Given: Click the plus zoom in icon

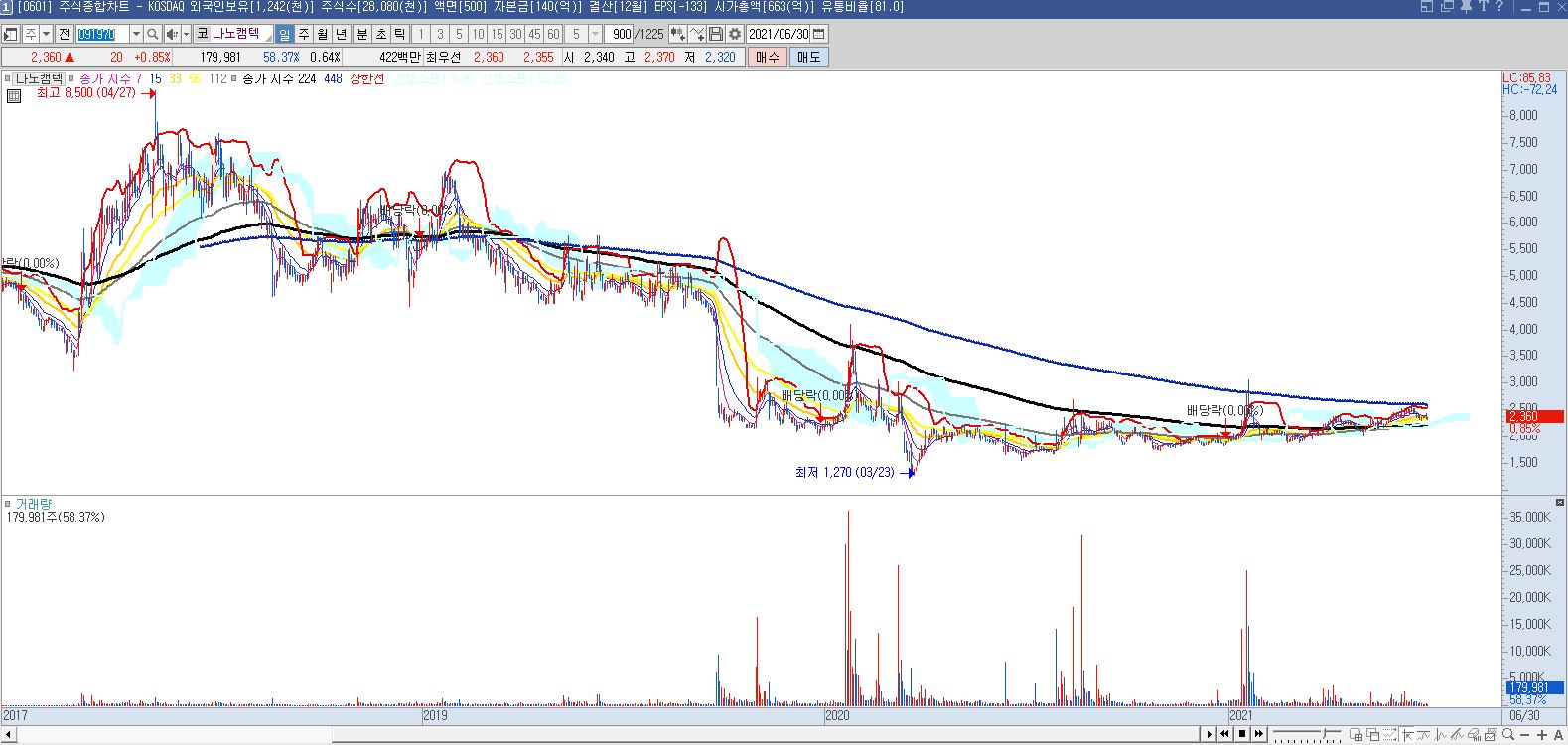Looking at the screenshot, I should pos(1541,735).
